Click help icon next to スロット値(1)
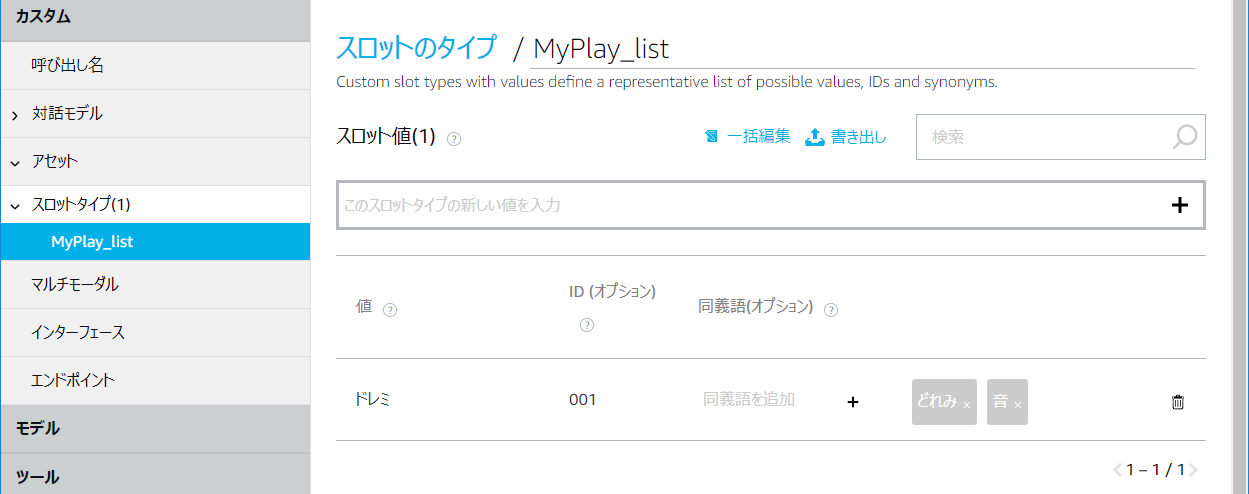Image resolution: width=1249 pixels, height=494 pixels. pos(454,139)
